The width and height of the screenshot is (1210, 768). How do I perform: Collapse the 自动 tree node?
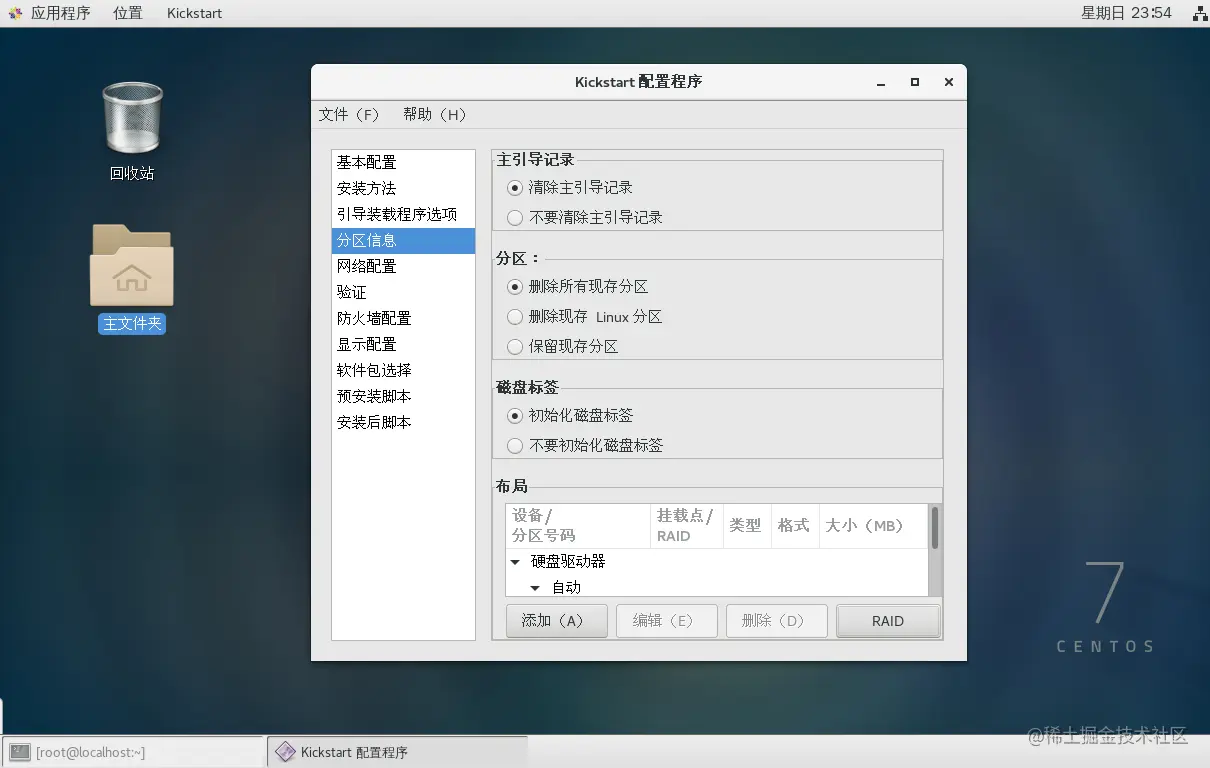pyautogui.click(x=535, y=588)
